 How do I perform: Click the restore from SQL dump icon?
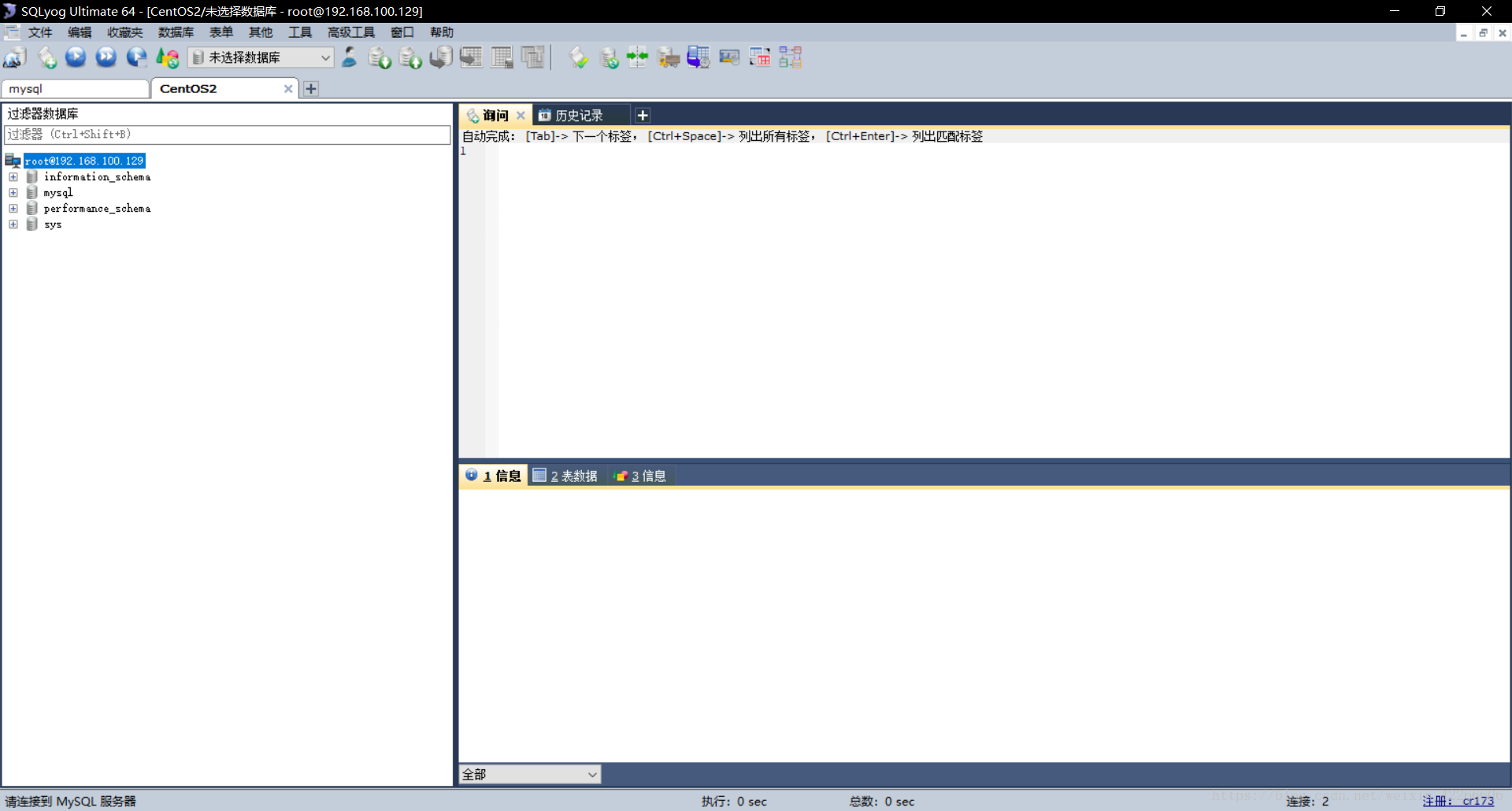(x=441, y=57)
